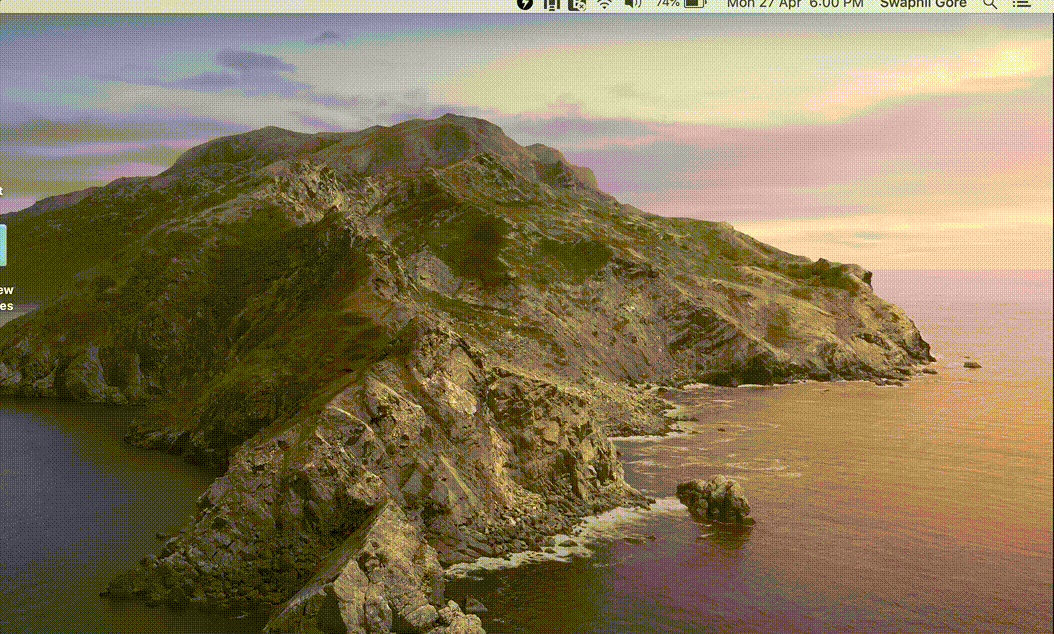Click an empty area of the desktop wallpaper
The height and width of the screenshot is (634, 1054).
coord(500,400)
